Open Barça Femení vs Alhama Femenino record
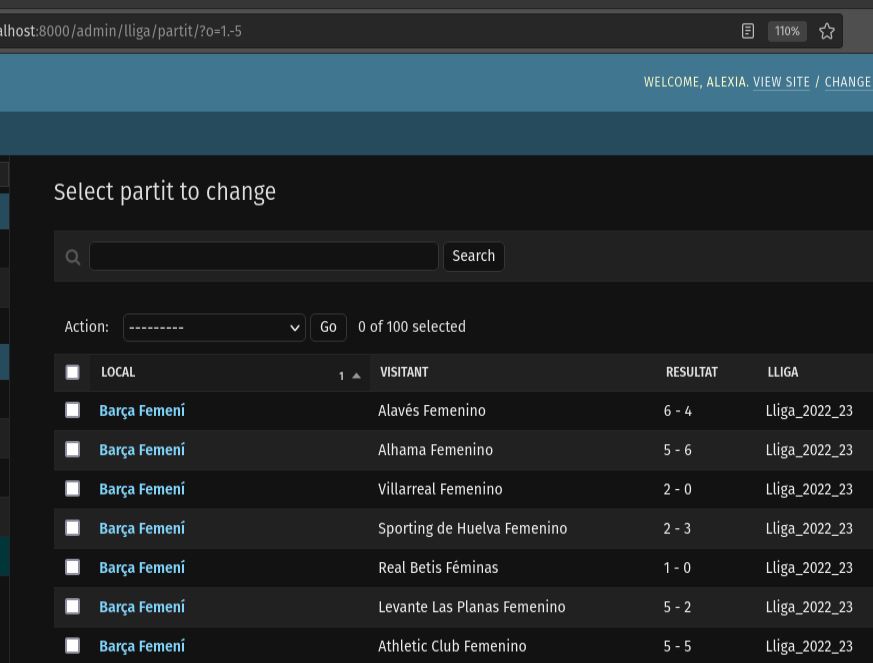Image resolution: width=873 pixels, height=663 pixels. pyautogui.click(x=142, y=450)
